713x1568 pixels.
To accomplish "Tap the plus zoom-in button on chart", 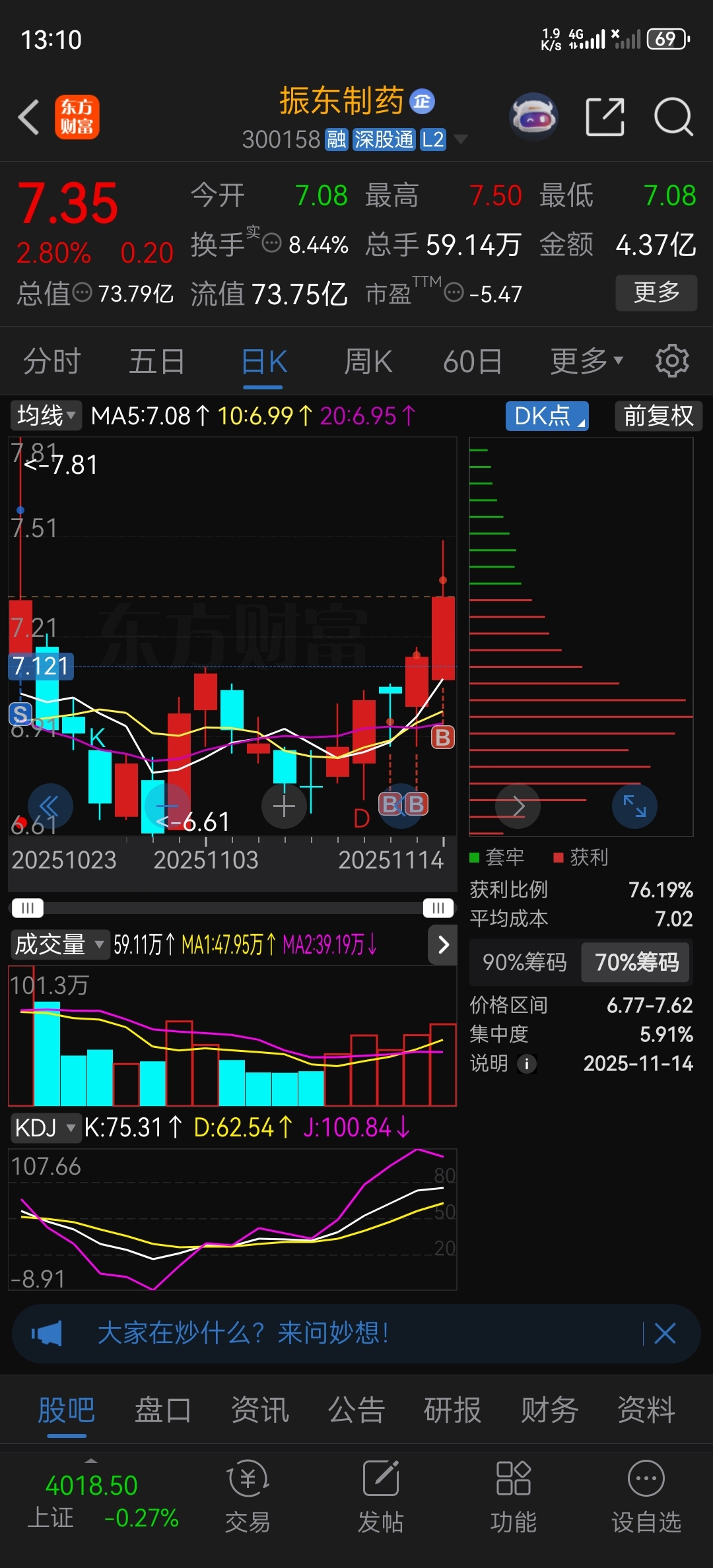I will click(284, 806).
